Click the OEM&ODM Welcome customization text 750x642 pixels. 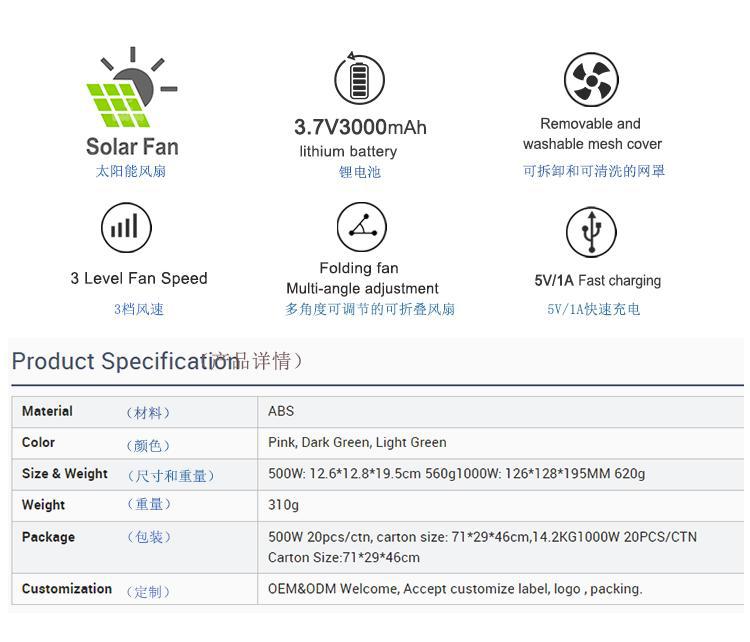(455, 589)
